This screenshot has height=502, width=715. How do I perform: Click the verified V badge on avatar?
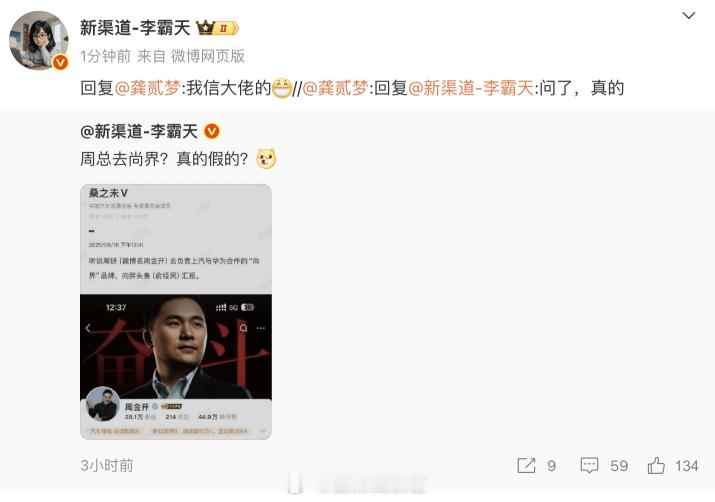[x=60, y=62]
